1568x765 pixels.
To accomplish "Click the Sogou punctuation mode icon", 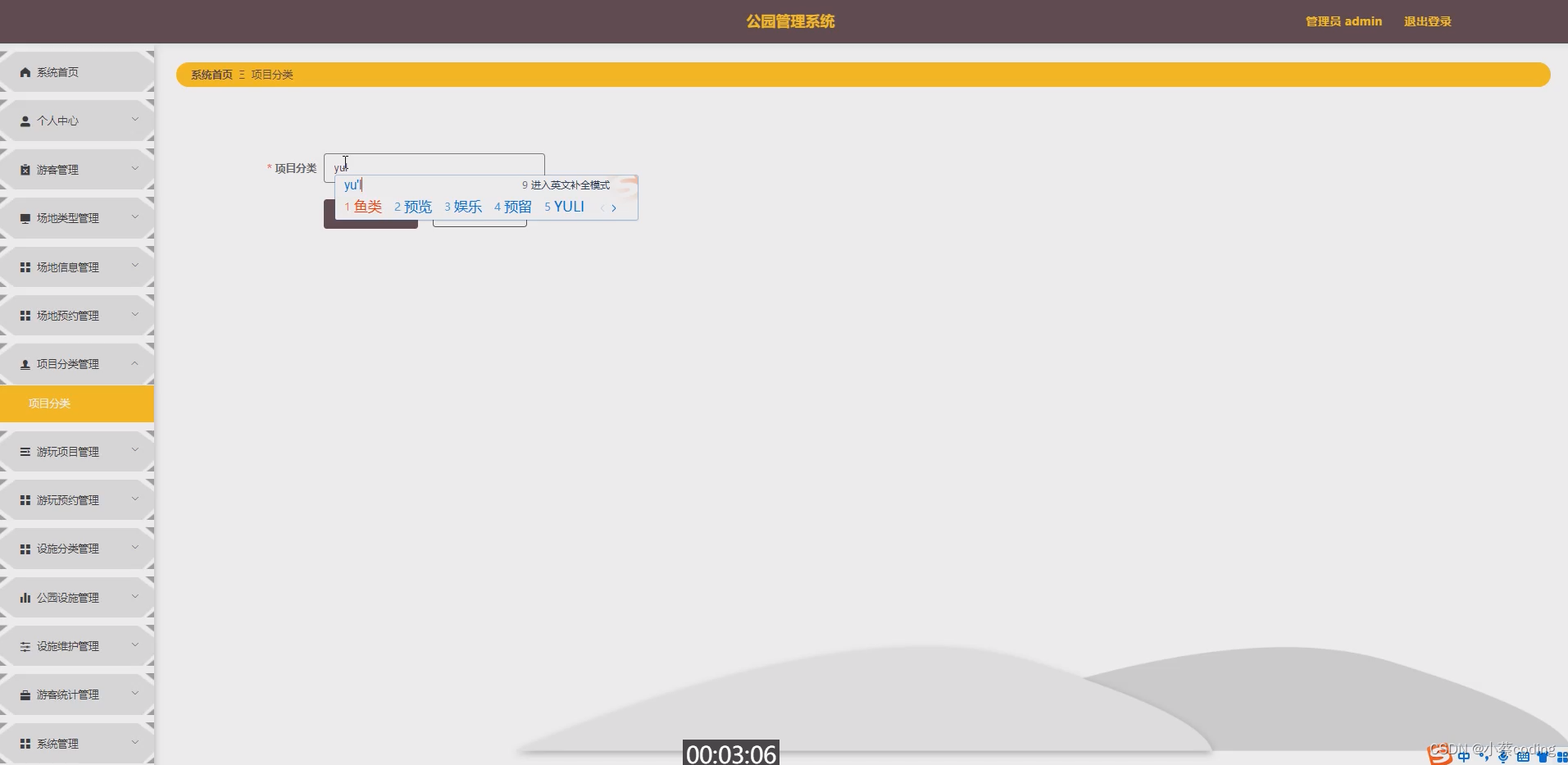I will click(1484, 756).
